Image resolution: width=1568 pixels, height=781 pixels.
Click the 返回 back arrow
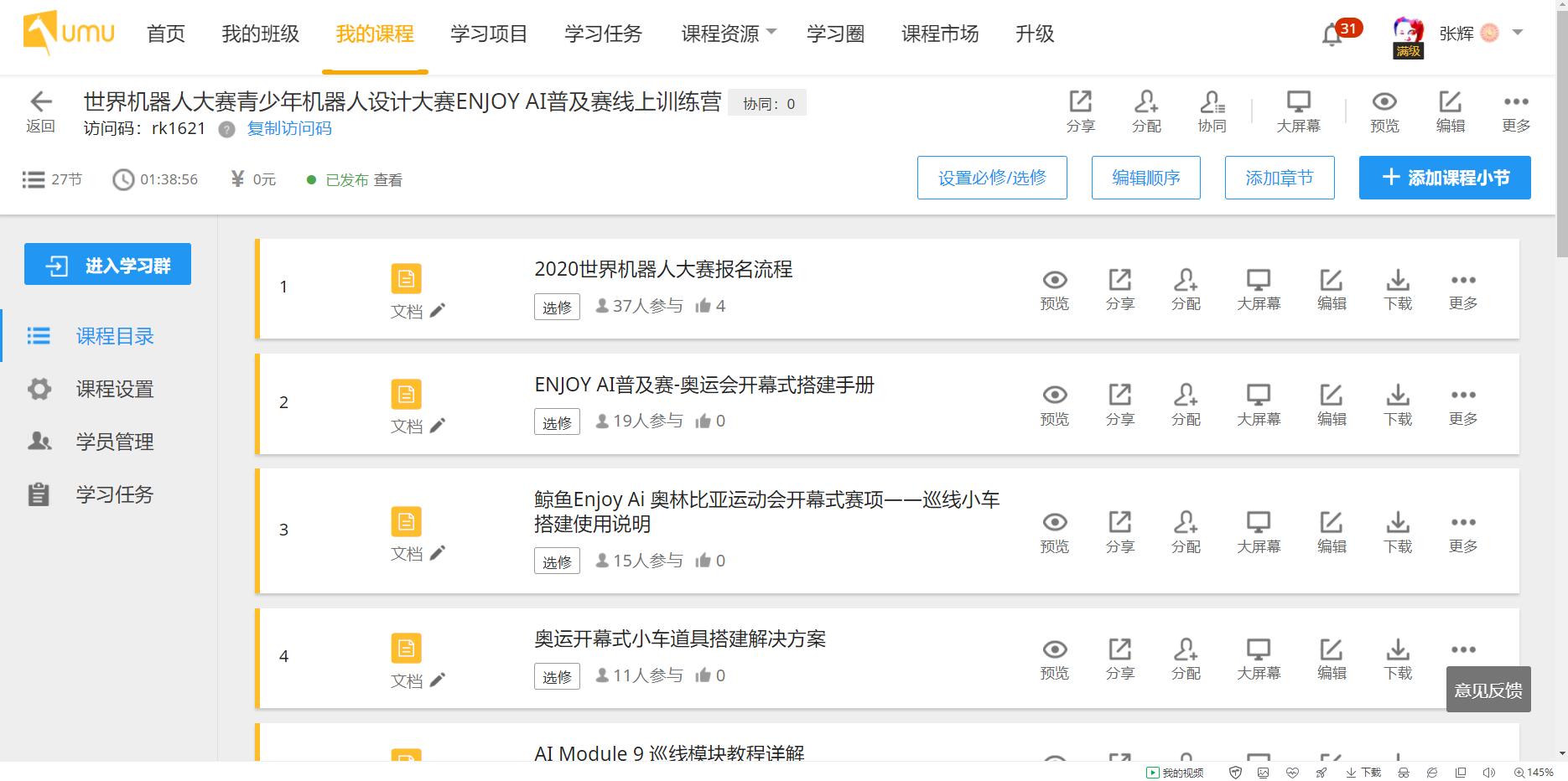[x=40, y=112]
